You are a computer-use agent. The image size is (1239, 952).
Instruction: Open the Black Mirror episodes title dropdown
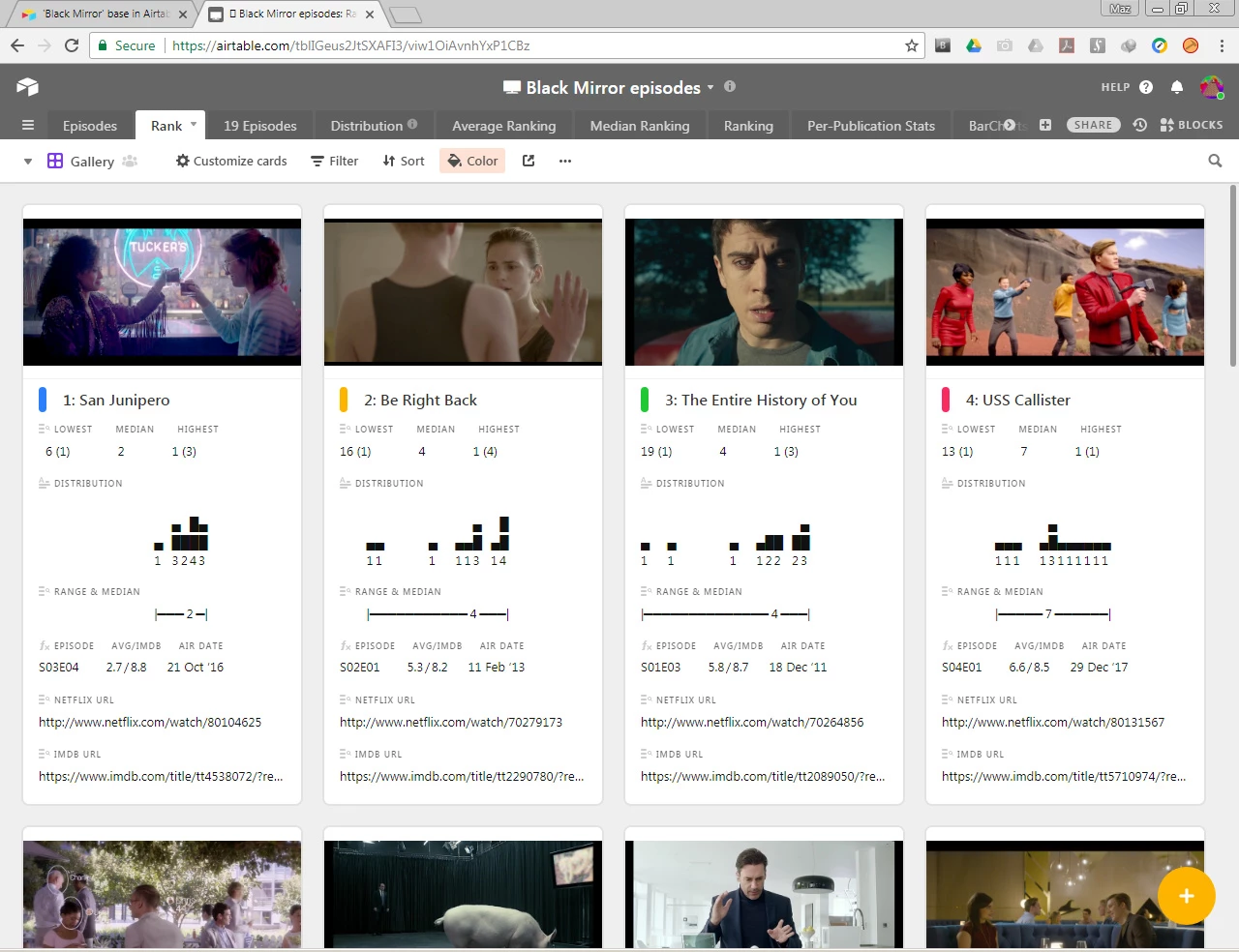click(710, 87)
